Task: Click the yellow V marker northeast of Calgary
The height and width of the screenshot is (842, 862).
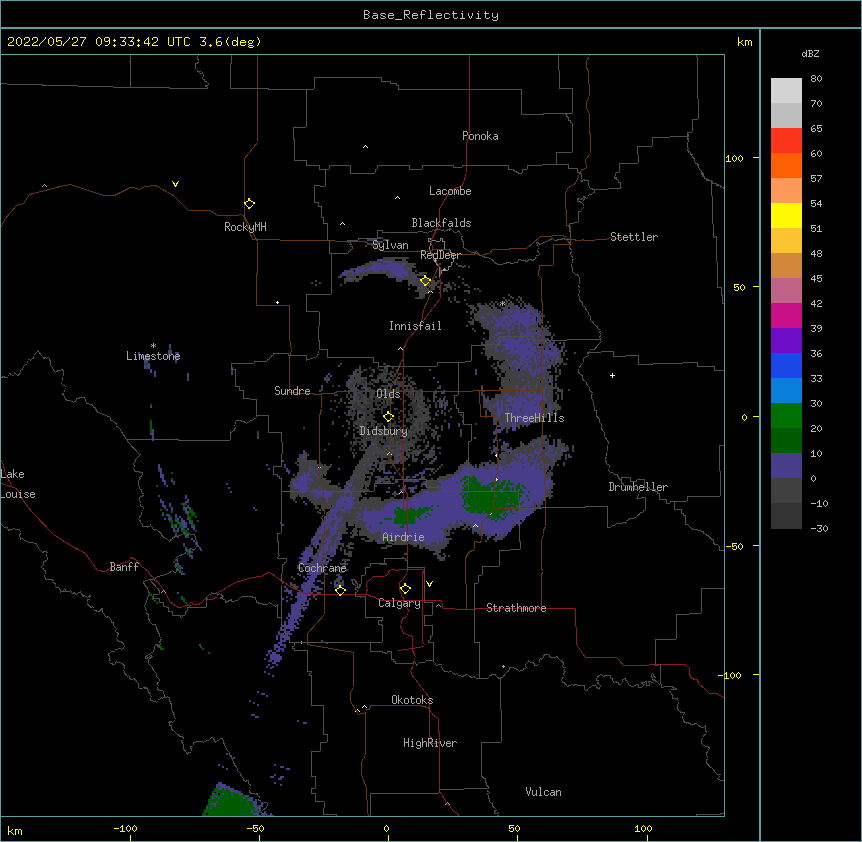Action: [429, 584]
